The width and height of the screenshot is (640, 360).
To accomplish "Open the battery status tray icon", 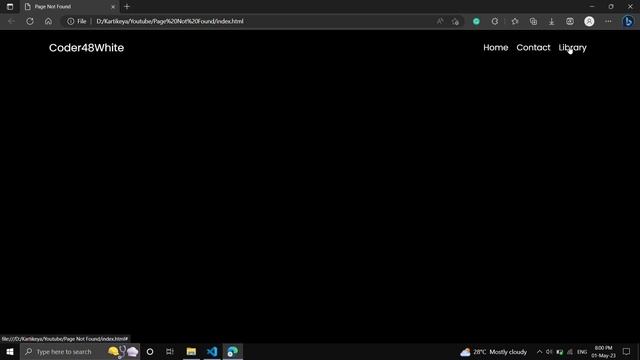I will click(x=560, y=352).
